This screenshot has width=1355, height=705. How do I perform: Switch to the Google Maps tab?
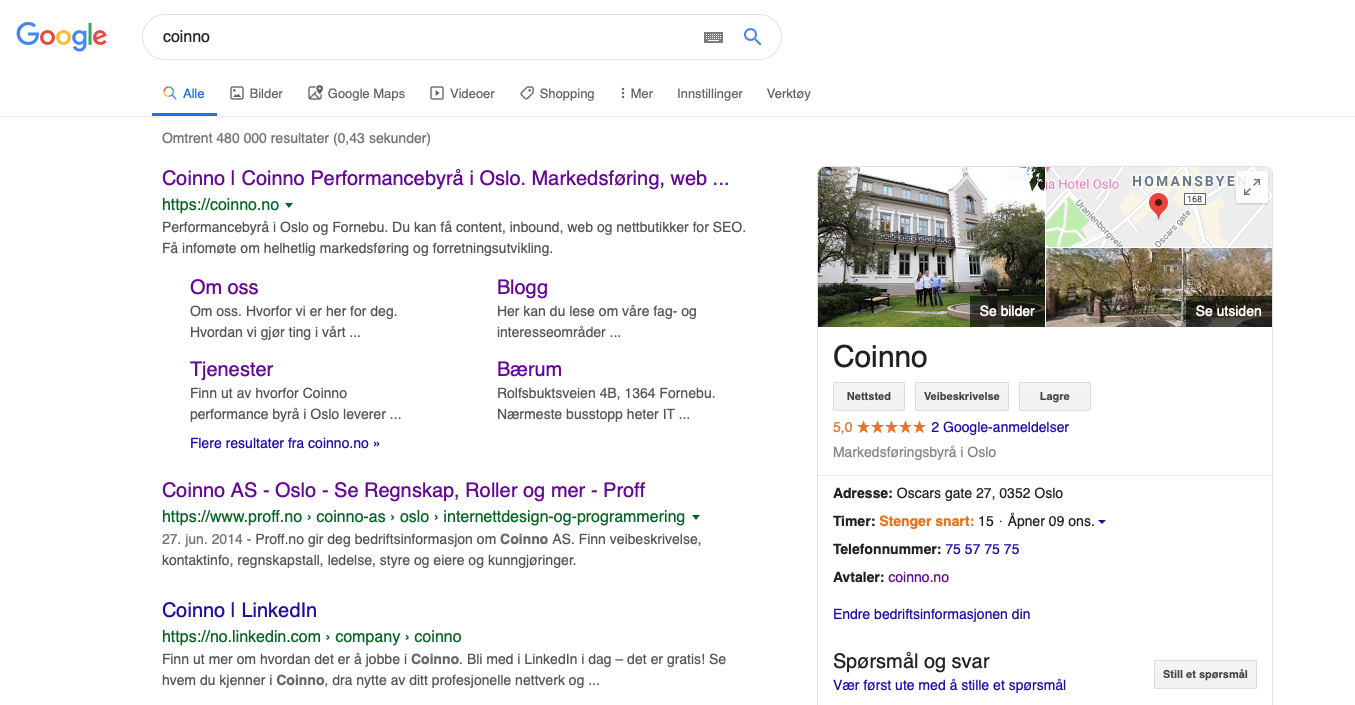point(356,93)
